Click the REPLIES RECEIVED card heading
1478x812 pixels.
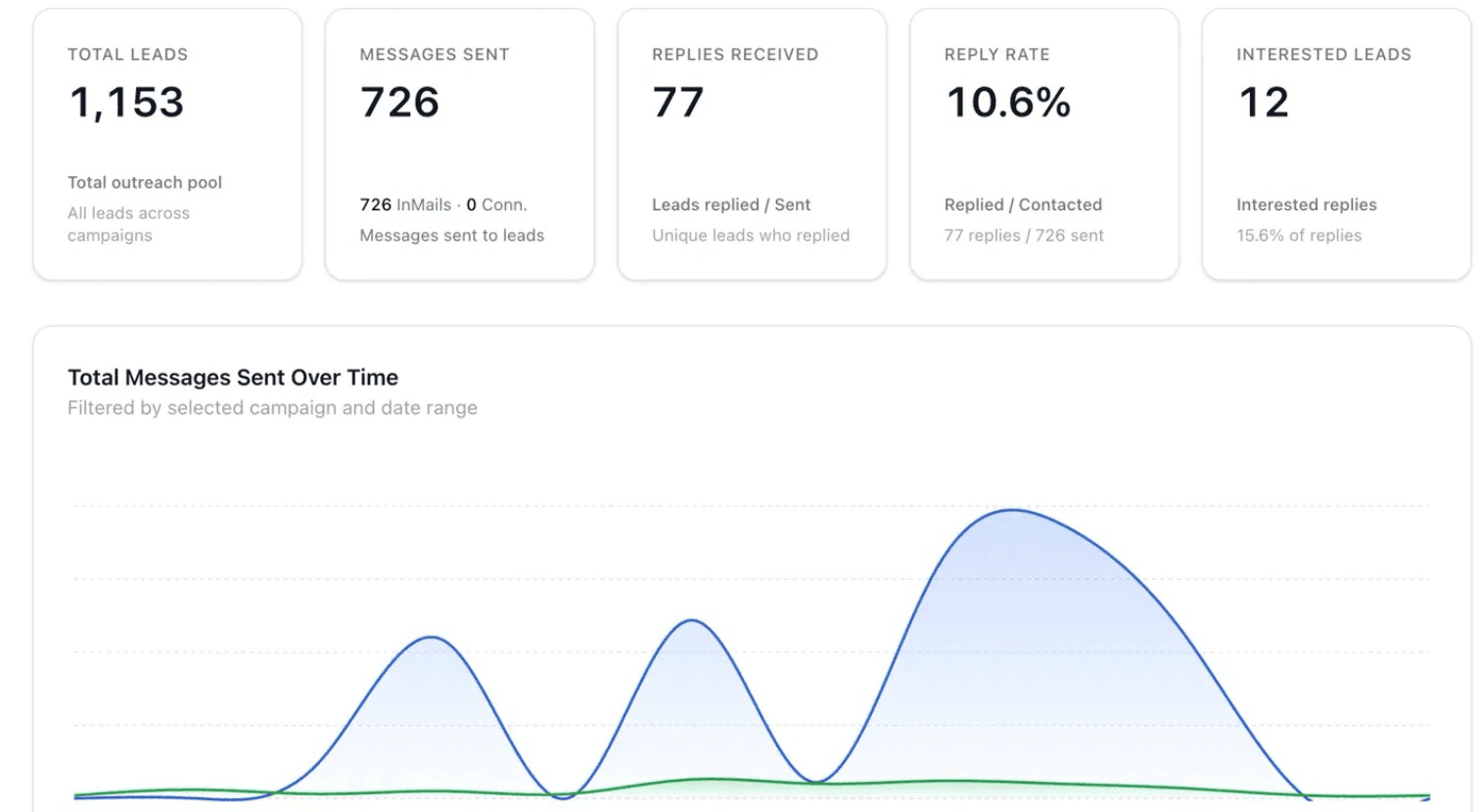(x=735, y=55)
